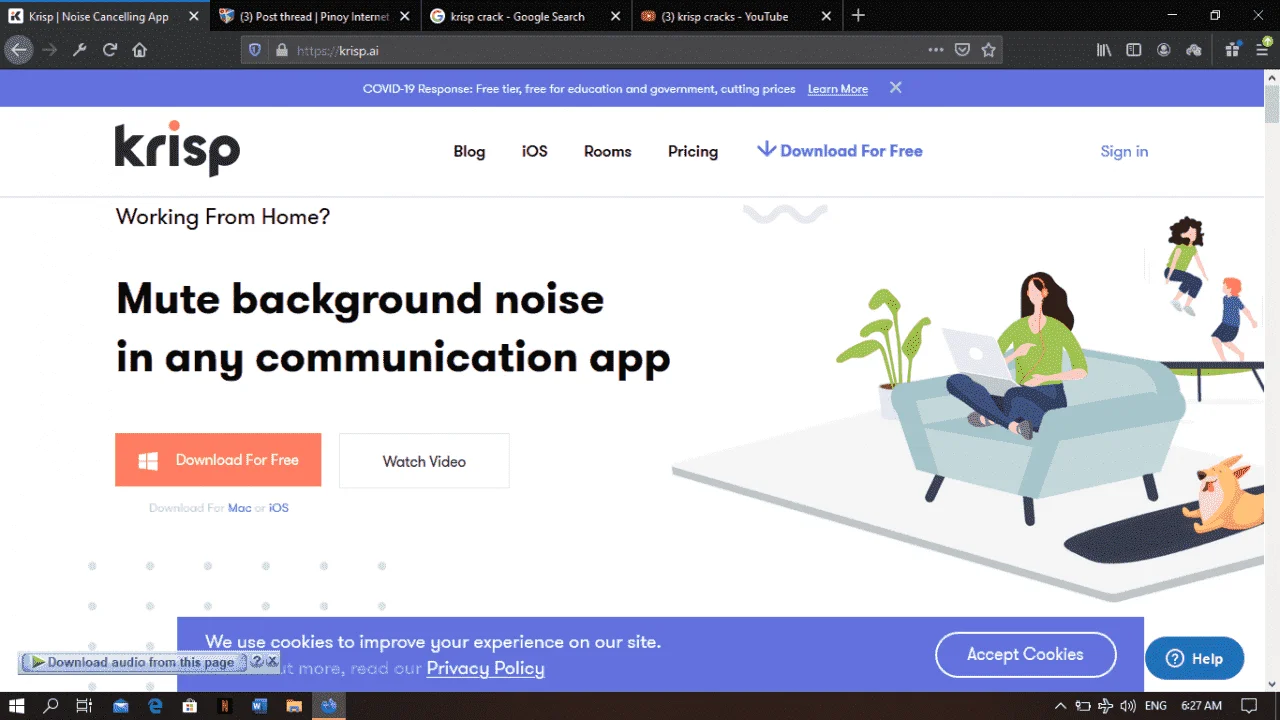This screenshot has height=720, width=1280.
Task: Open the taskbar clock showing 6:27 AM
Action: [1201, 706]
